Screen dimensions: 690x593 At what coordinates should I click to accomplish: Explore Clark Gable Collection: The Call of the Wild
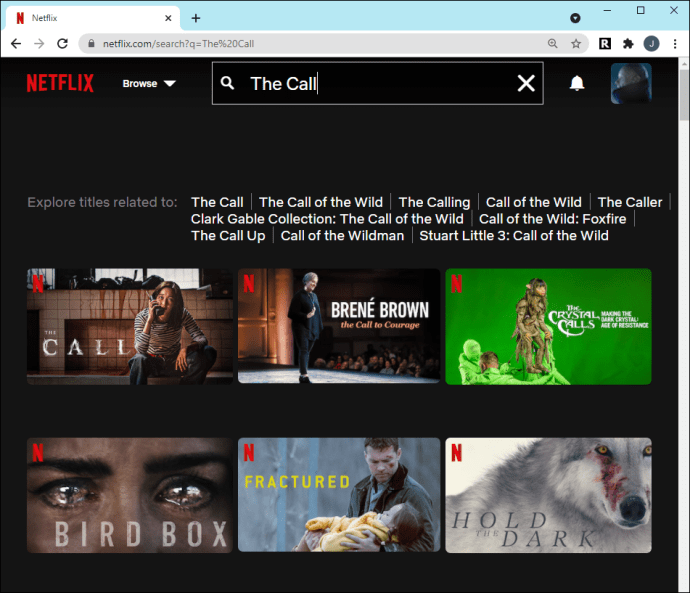(x=327, y=219)
